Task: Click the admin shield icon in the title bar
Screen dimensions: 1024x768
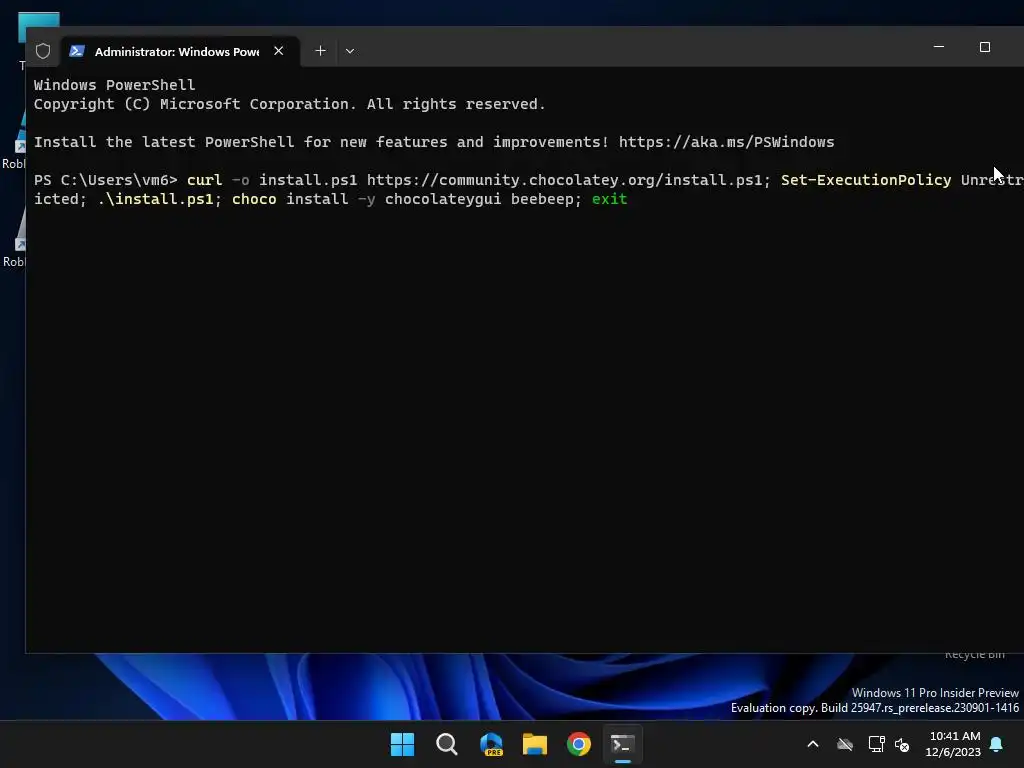Action: click(43, 51)
